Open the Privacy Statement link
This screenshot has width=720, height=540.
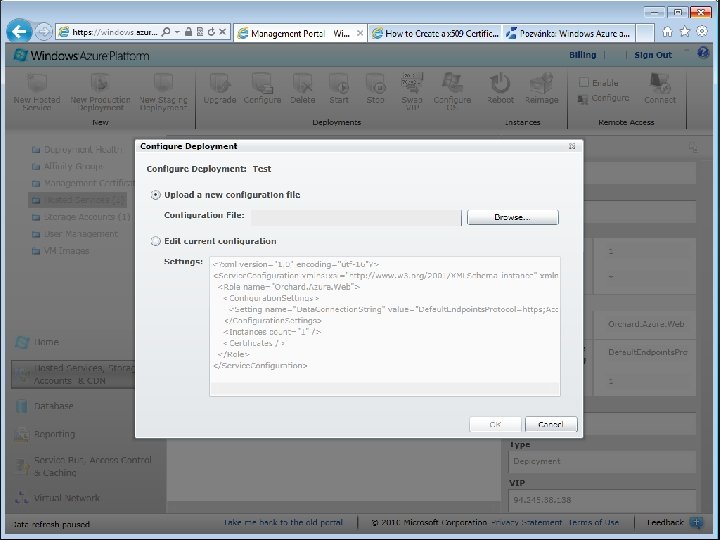pyautogui.click(x=526, y=523)
